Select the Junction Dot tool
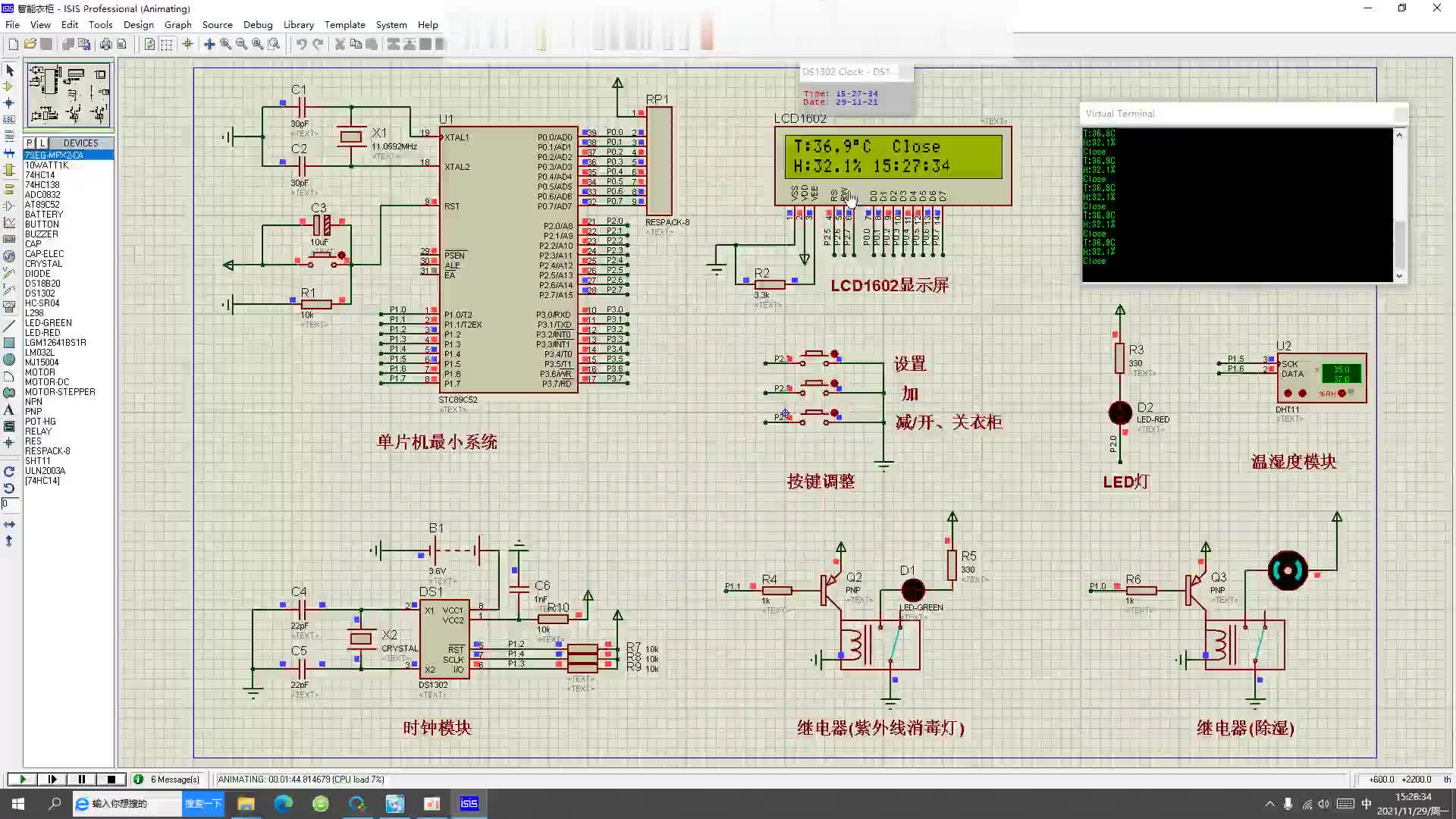Image resolution: width=1456 pixels, height=819 pixels. coord(10,103)
